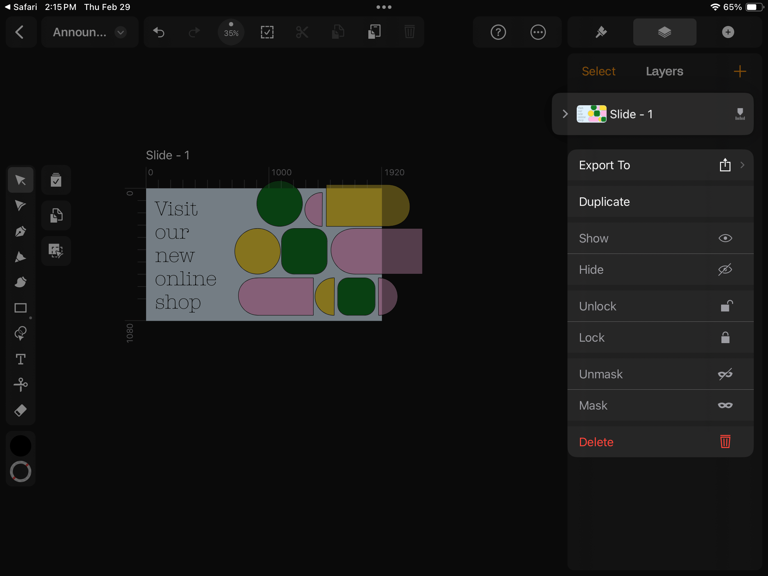The height and width of the screenshot is (576, 768).
Task: Open the library plus circle panel
Action: tap(728, 32)
